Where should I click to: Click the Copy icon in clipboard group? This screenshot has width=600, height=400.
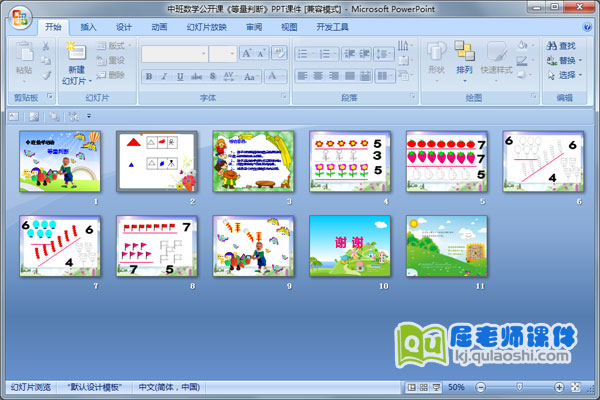pyautogui.click(x=46, y=60)
